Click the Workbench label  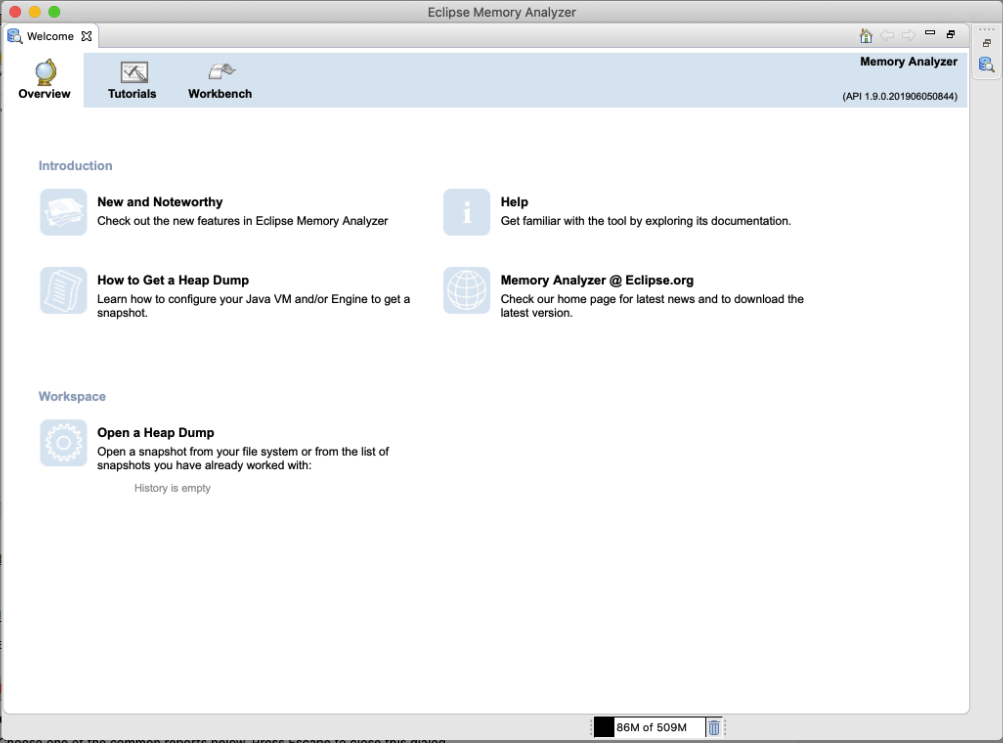[x=220, y=94]
